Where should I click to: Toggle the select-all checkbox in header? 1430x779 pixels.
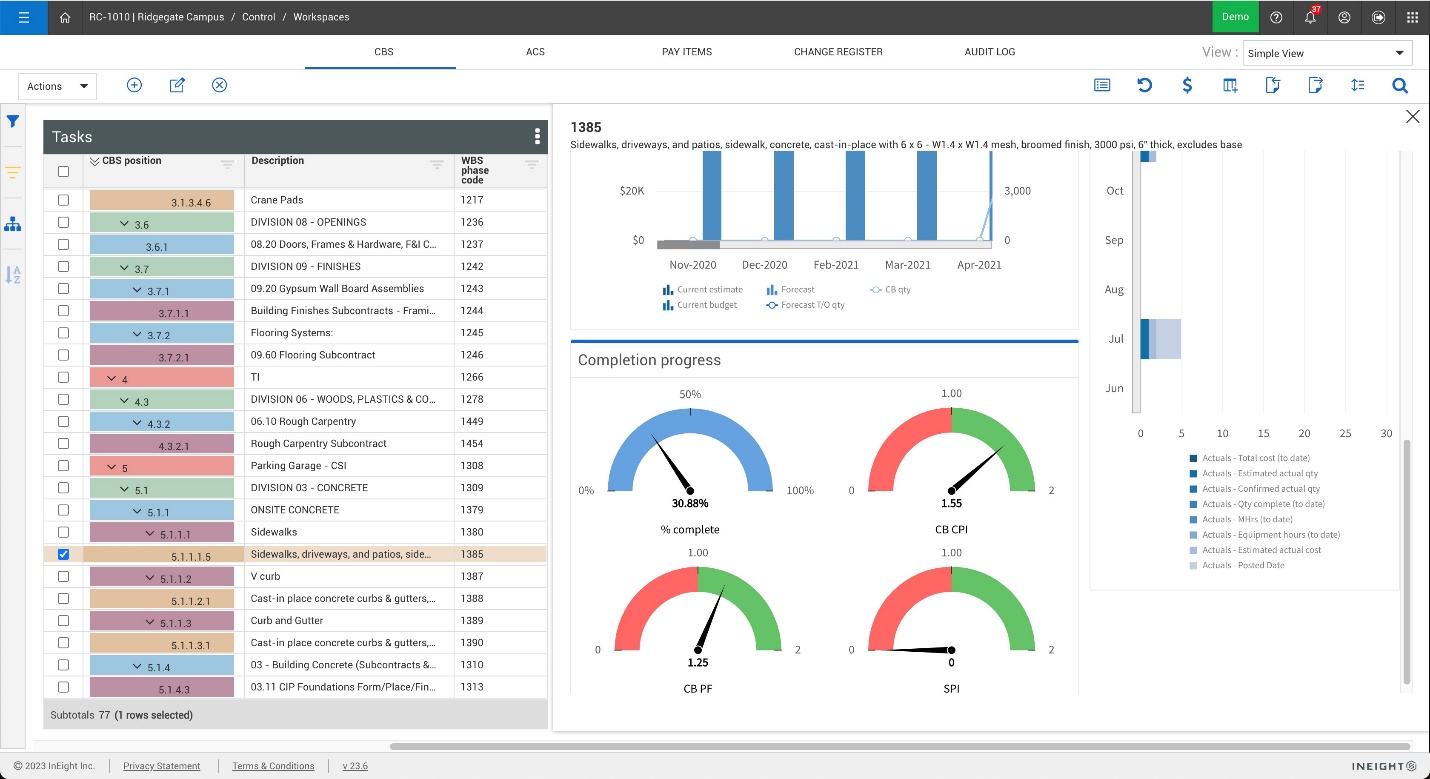coord(64,171)
